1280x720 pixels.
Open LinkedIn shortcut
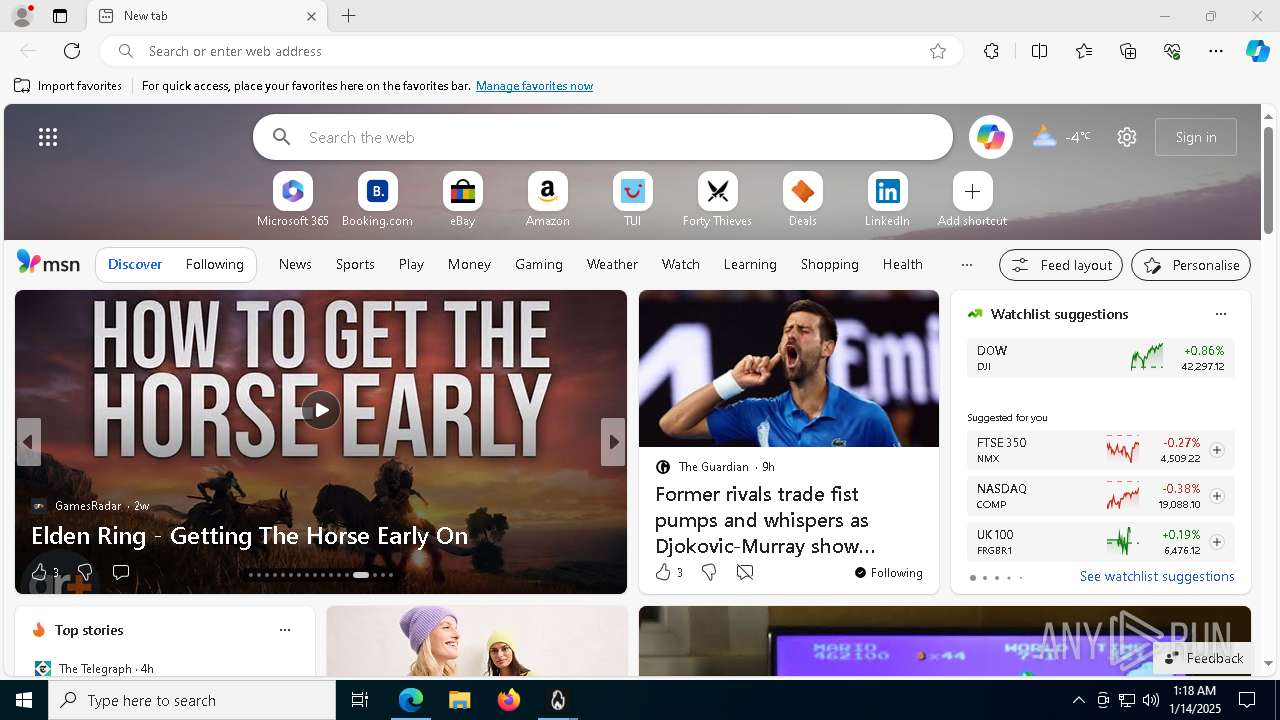click(887, 199)
